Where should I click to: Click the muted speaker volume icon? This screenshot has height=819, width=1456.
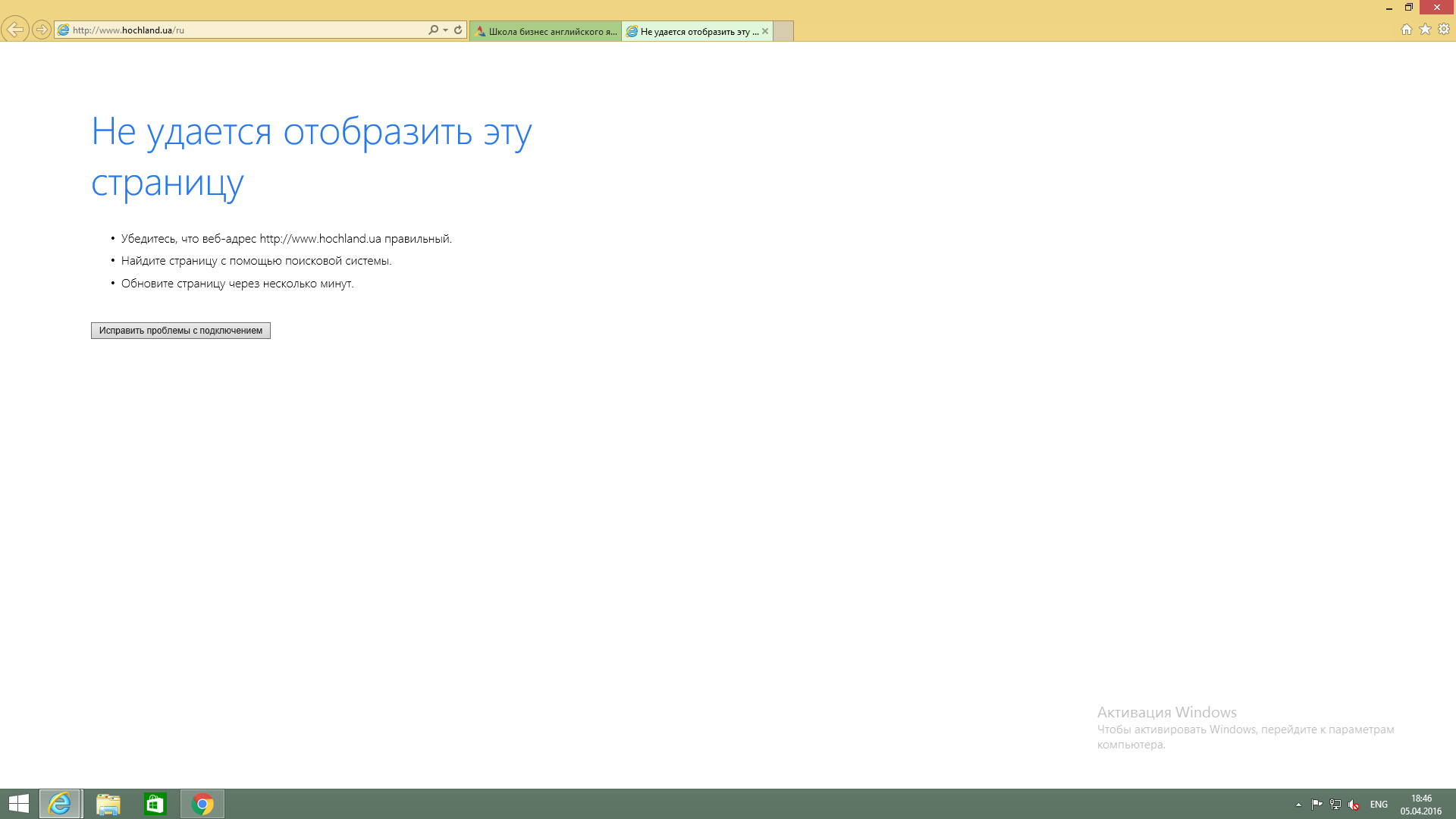click(x=1354, y=805)
